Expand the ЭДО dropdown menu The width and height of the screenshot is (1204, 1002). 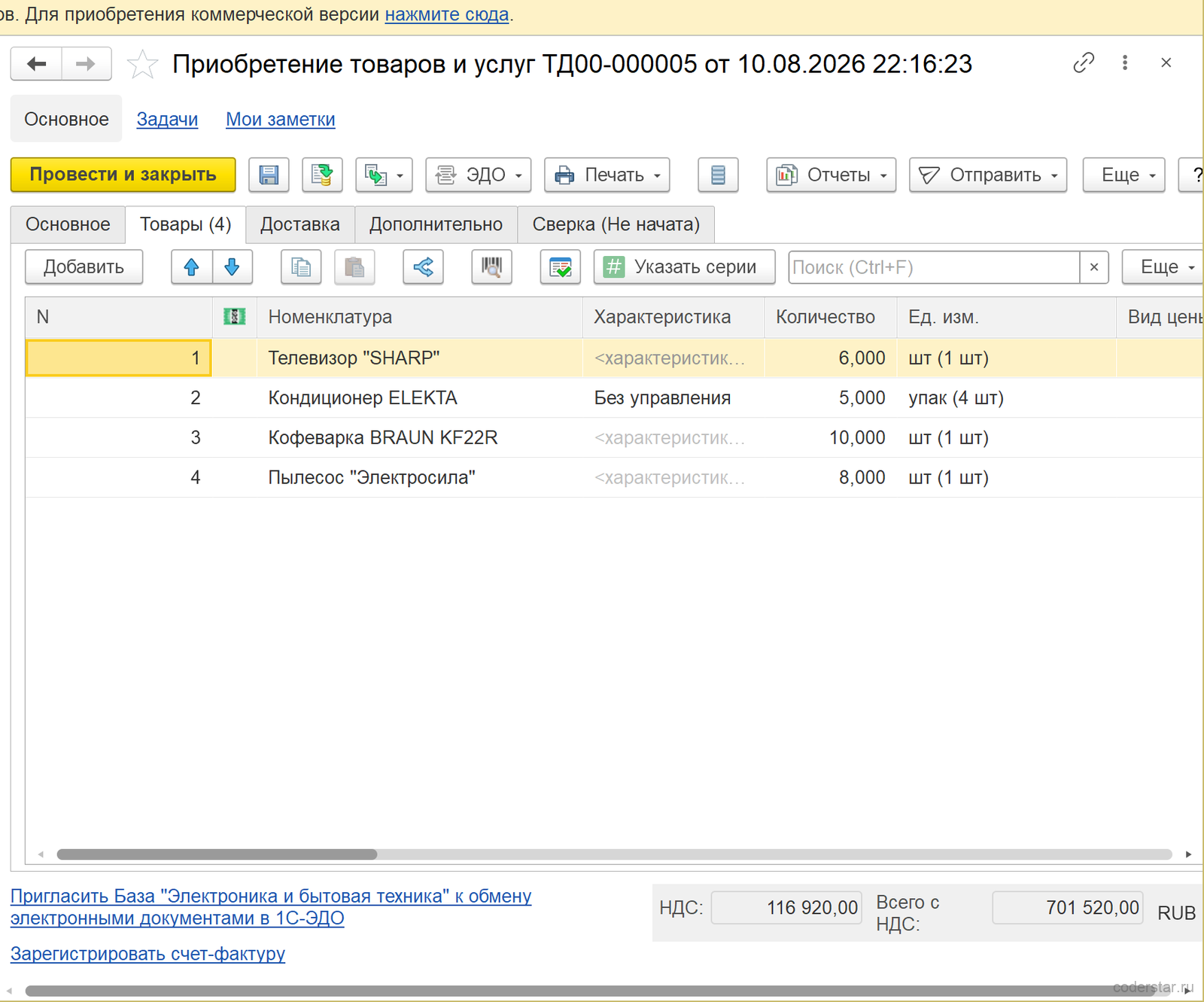[x=479, y=175]
